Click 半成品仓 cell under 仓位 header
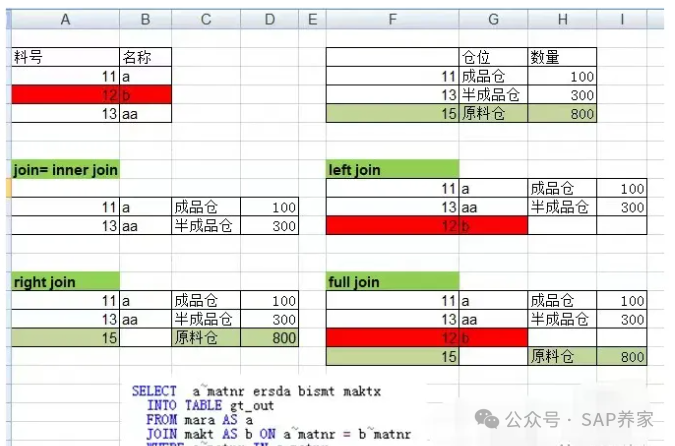This screenshot has width=675, height=446. [493, 95]
